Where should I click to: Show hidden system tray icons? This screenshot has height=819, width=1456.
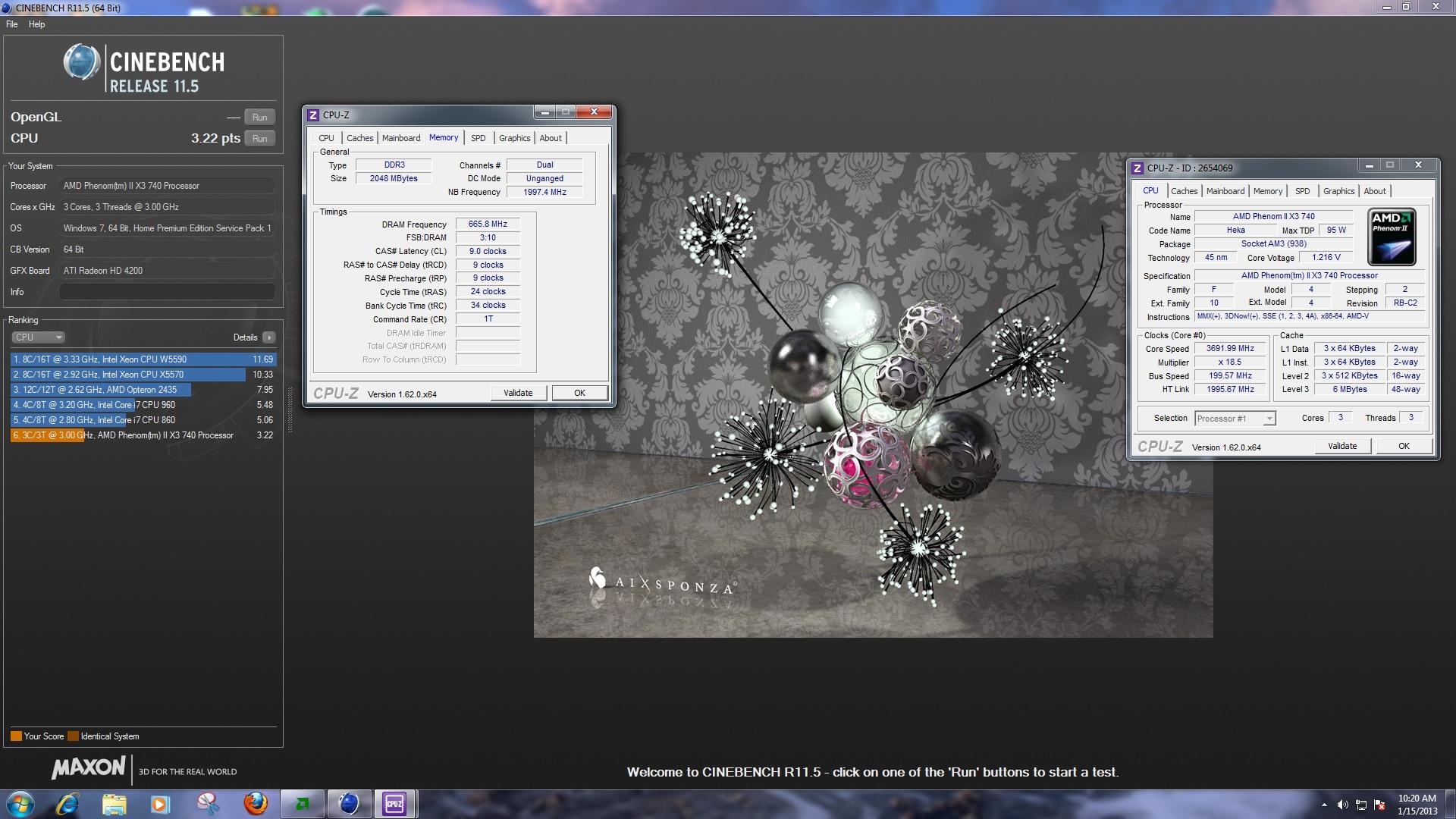point(1324,805)
